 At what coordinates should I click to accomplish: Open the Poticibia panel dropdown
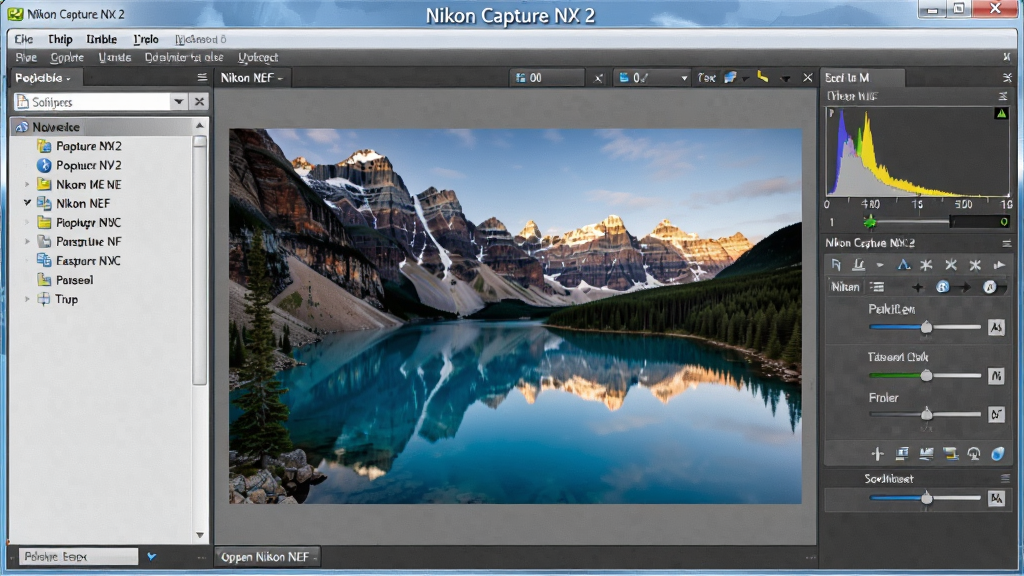point(68,79)
